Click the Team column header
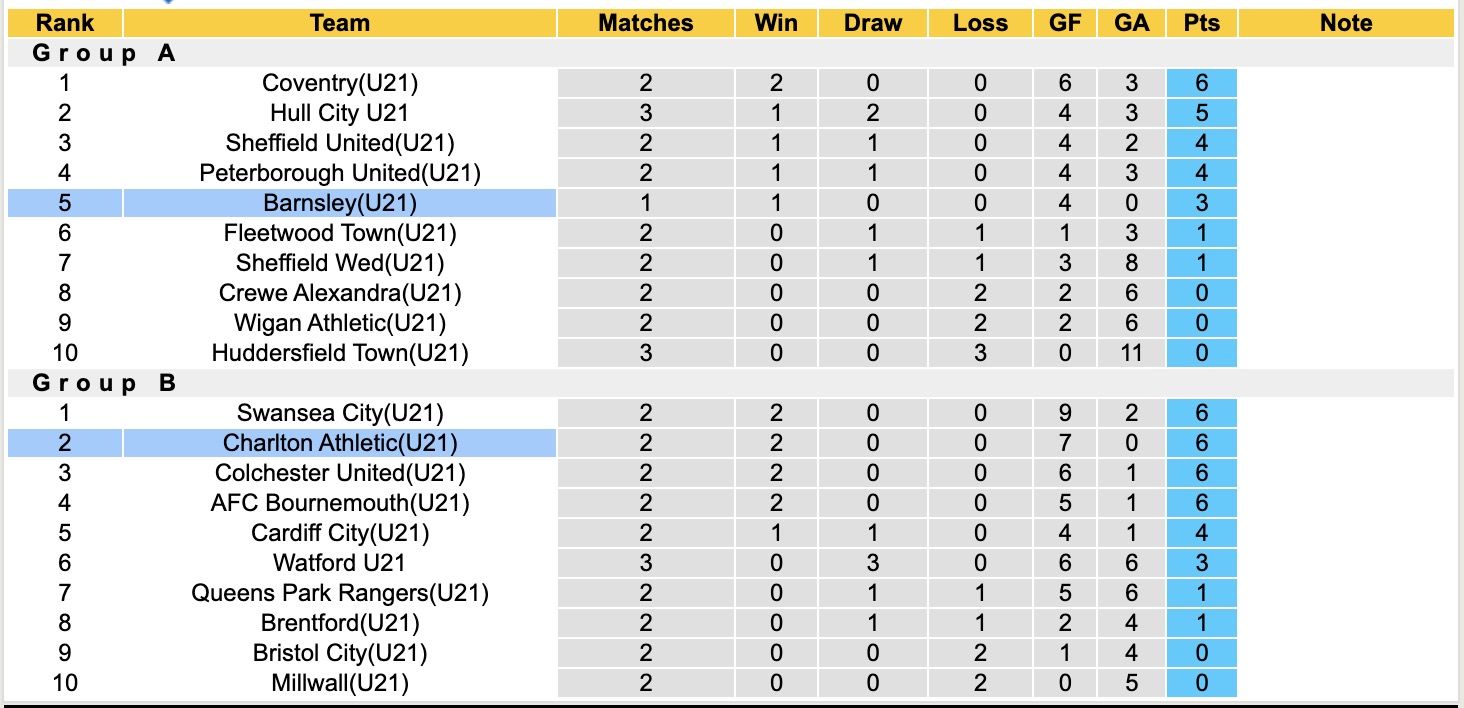 340,23
